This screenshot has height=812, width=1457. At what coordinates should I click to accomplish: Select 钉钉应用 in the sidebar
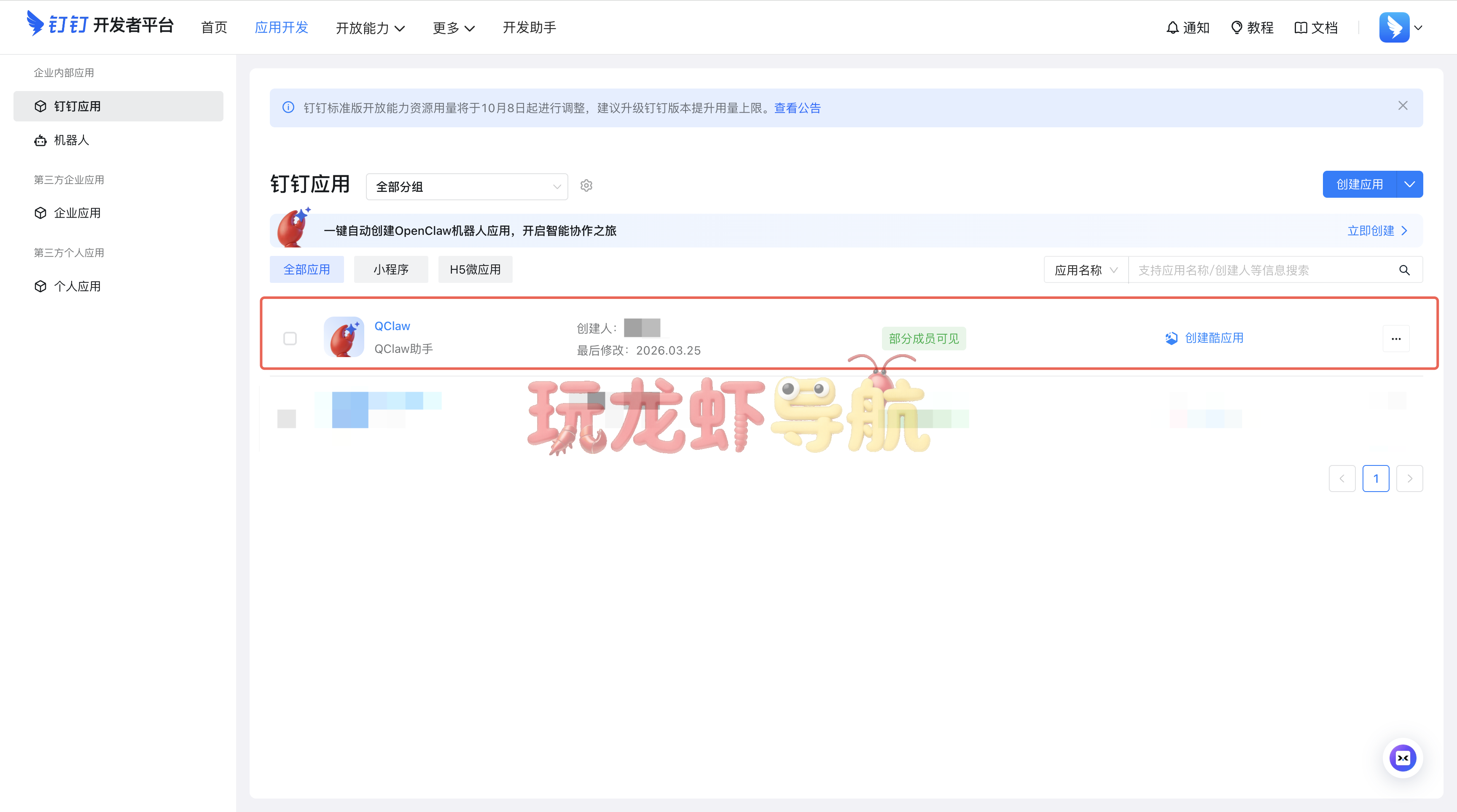click(118, 106)
